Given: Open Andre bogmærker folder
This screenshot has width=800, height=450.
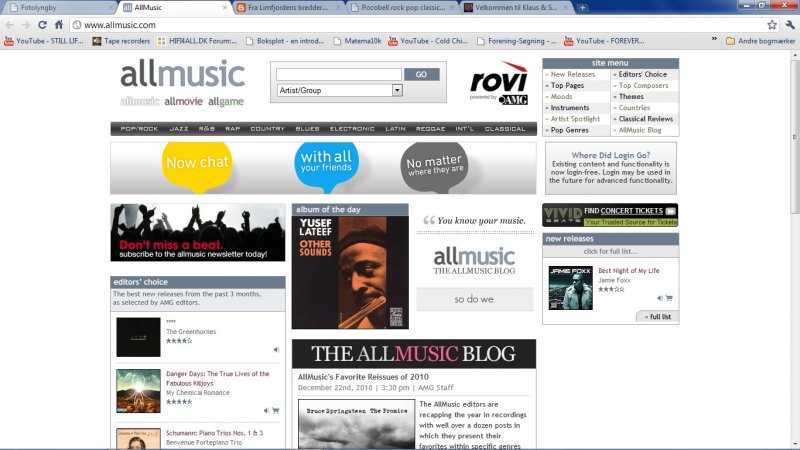Looking at the screenshot, I should [x=760, y=41].
